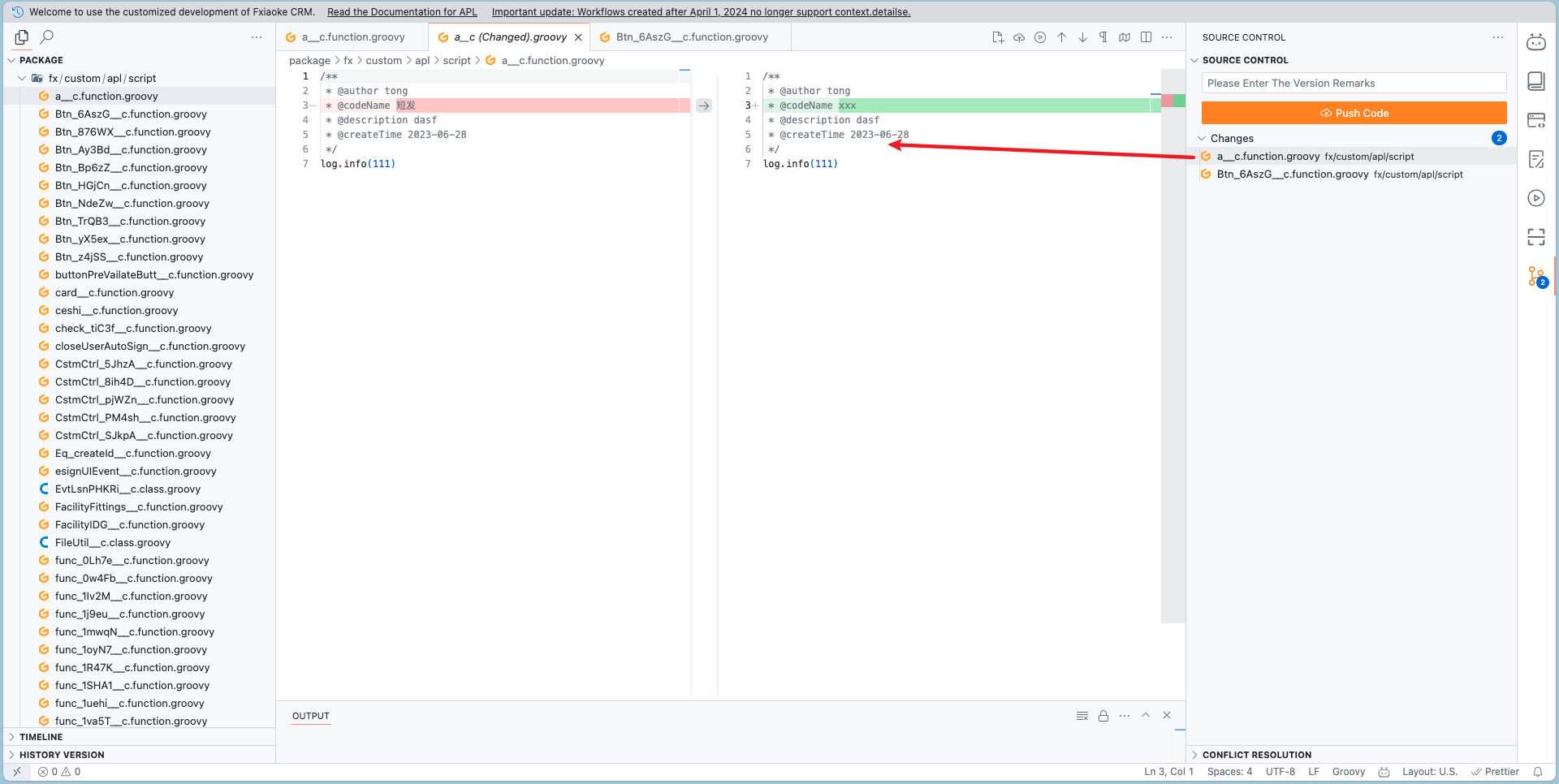Expand the TIMELINE section

pos(41,737)
